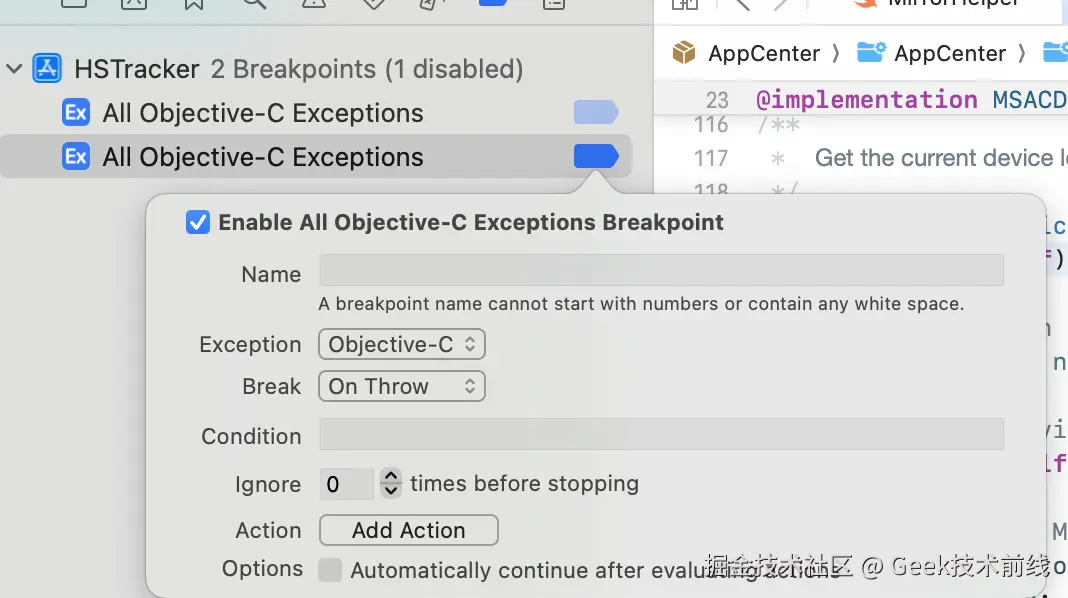Open the Bookmark navigator icon
The width and height of the screenshot is (1068, 598).
tap(194, 3)
